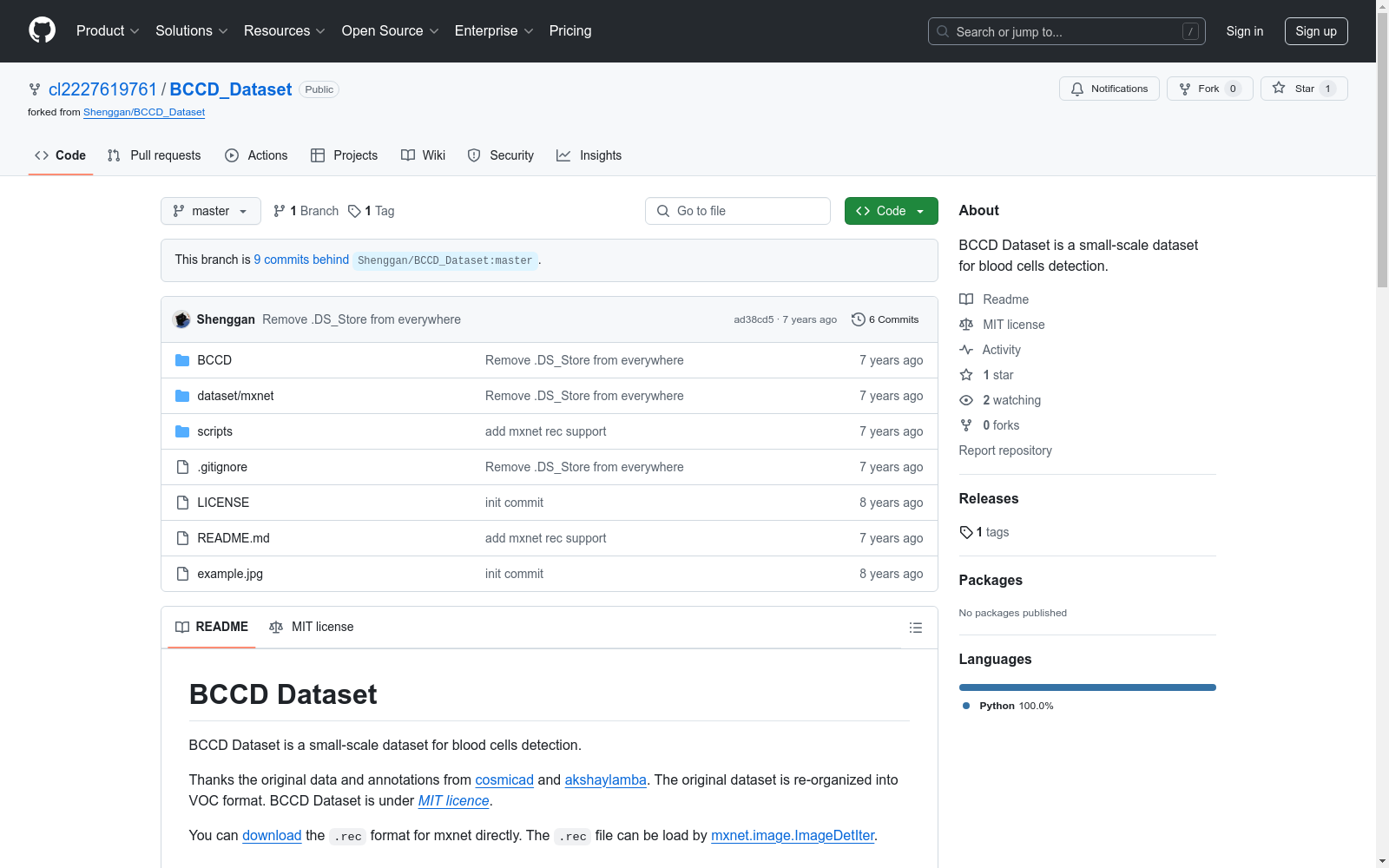Click the example.jpg file icon
1389x868 pixels.
[x=182, y=574]
